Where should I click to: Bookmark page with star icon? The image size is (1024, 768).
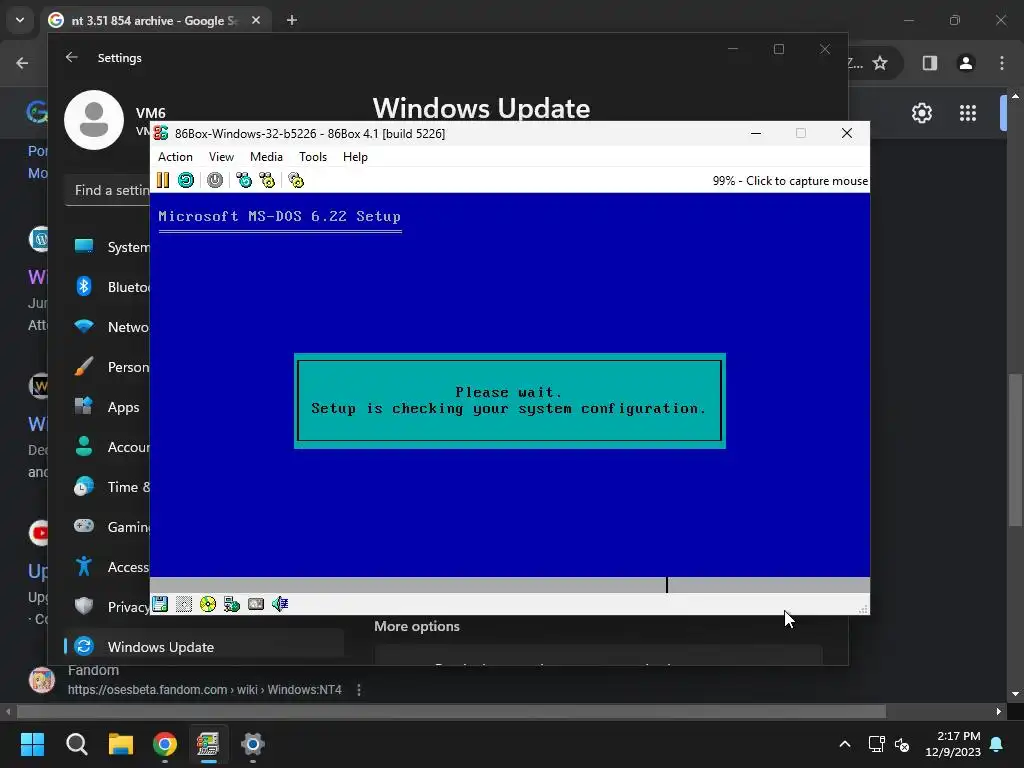(880, 63)
